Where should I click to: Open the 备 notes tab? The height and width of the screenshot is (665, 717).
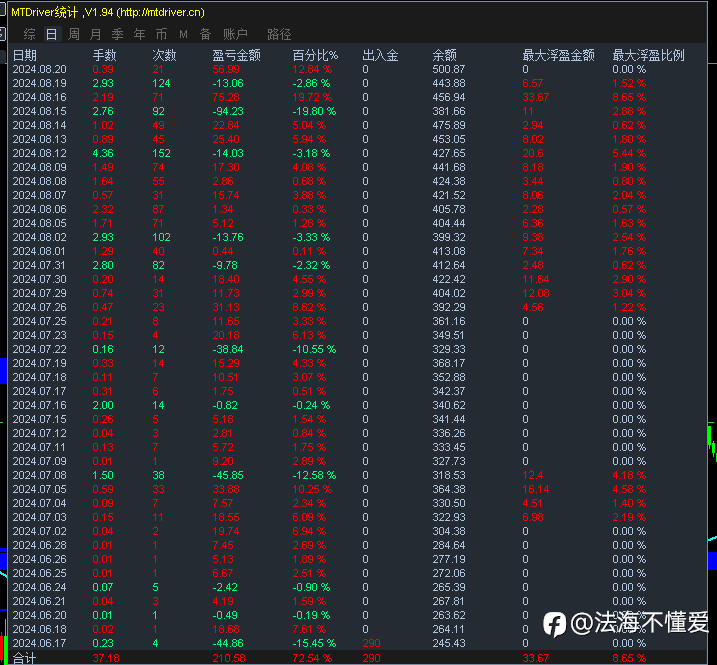205,34
